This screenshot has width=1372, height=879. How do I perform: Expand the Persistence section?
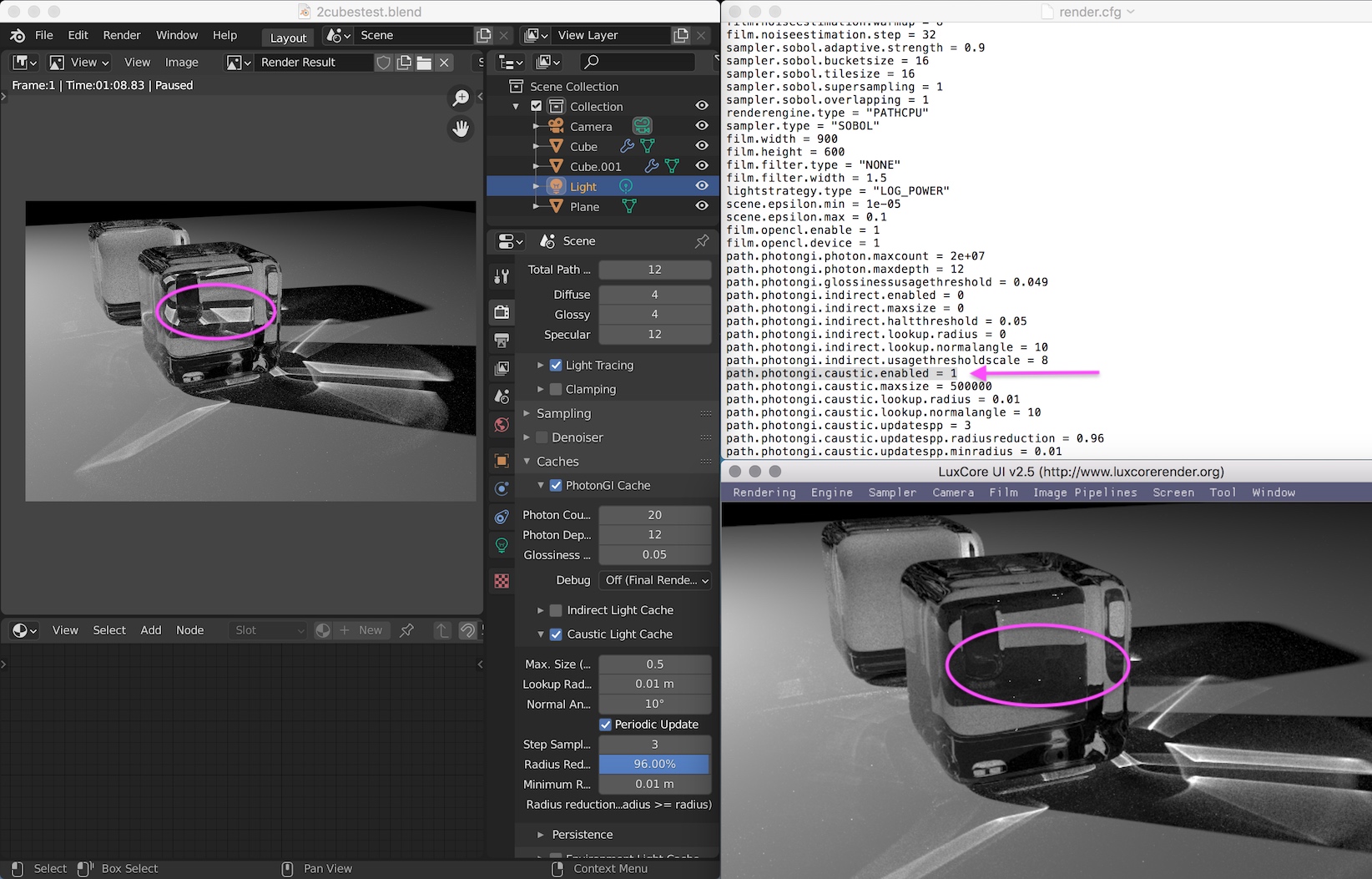[x=582, y=835]
